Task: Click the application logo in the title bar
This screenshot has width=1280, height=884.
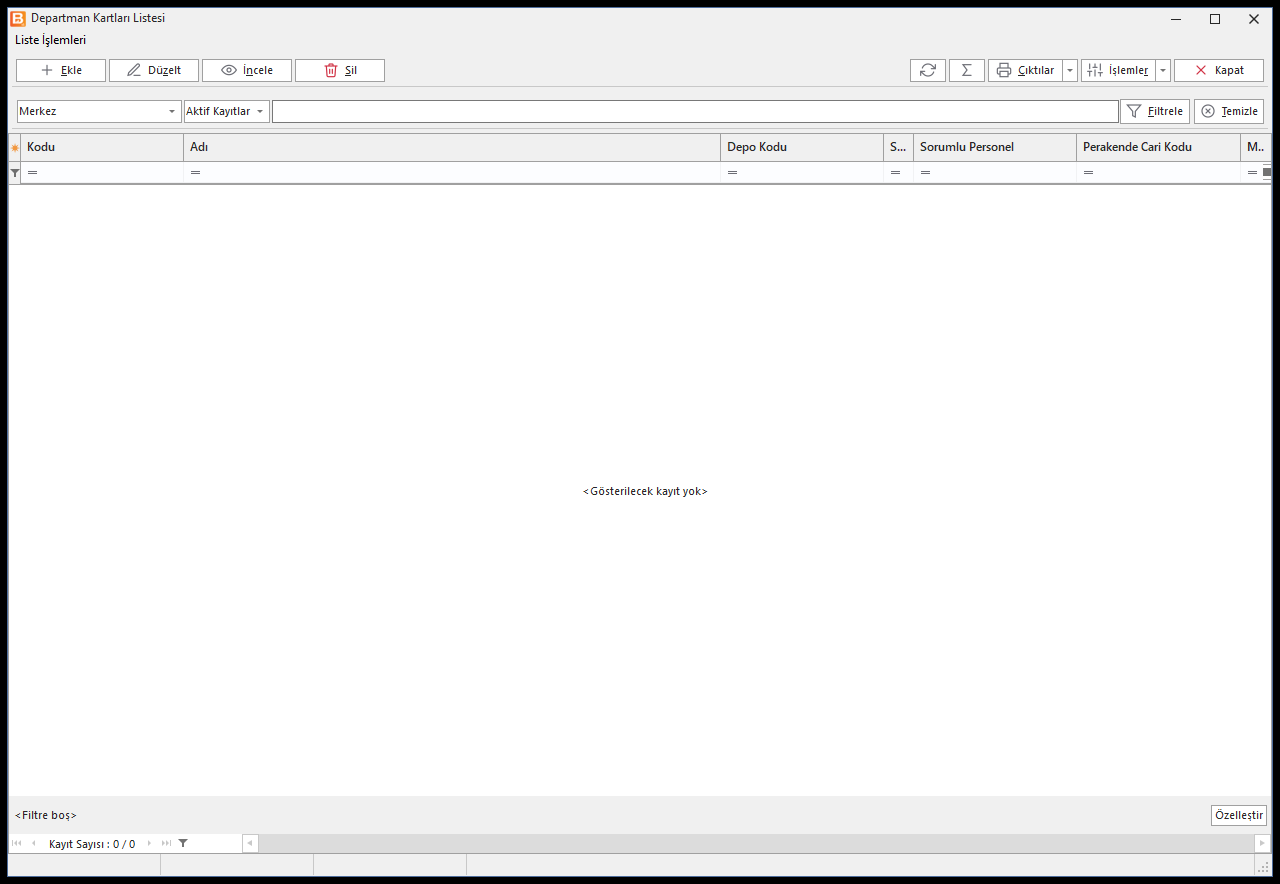Action: click(x=18, y=18)
